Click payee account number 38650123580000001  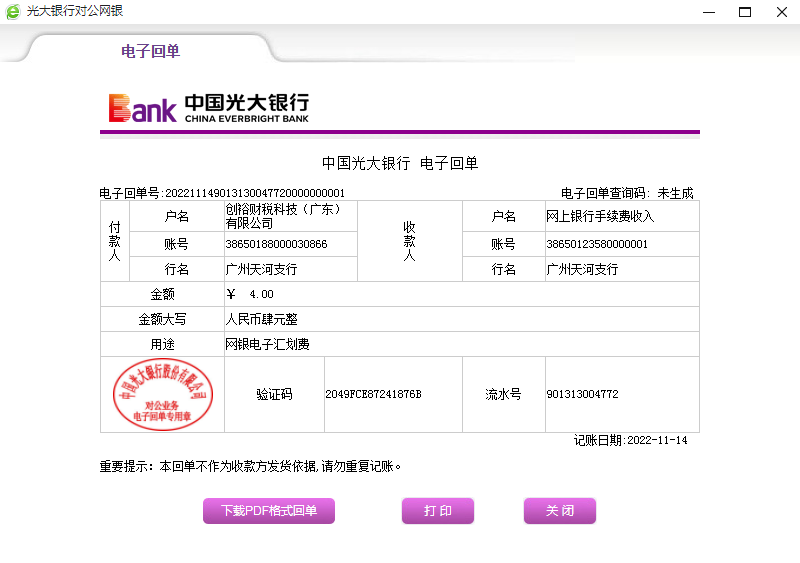coord(597,244)
